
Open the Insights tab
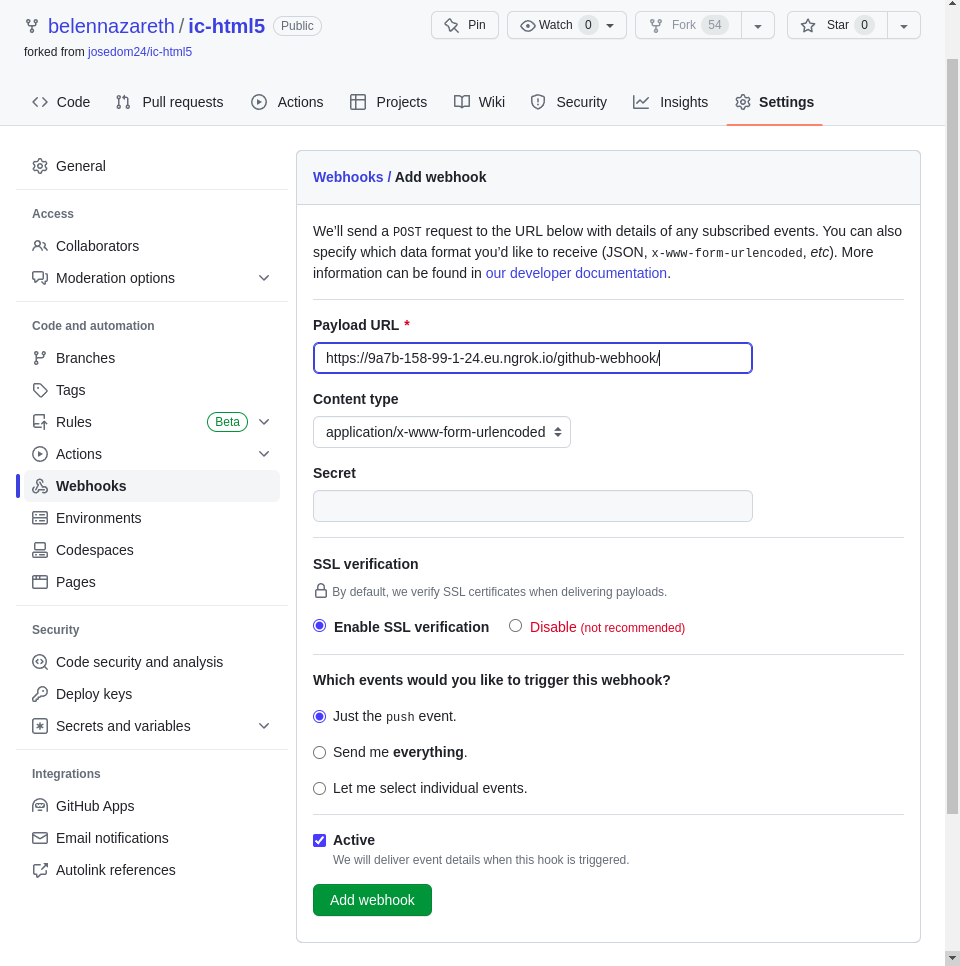tap(670, 102)
